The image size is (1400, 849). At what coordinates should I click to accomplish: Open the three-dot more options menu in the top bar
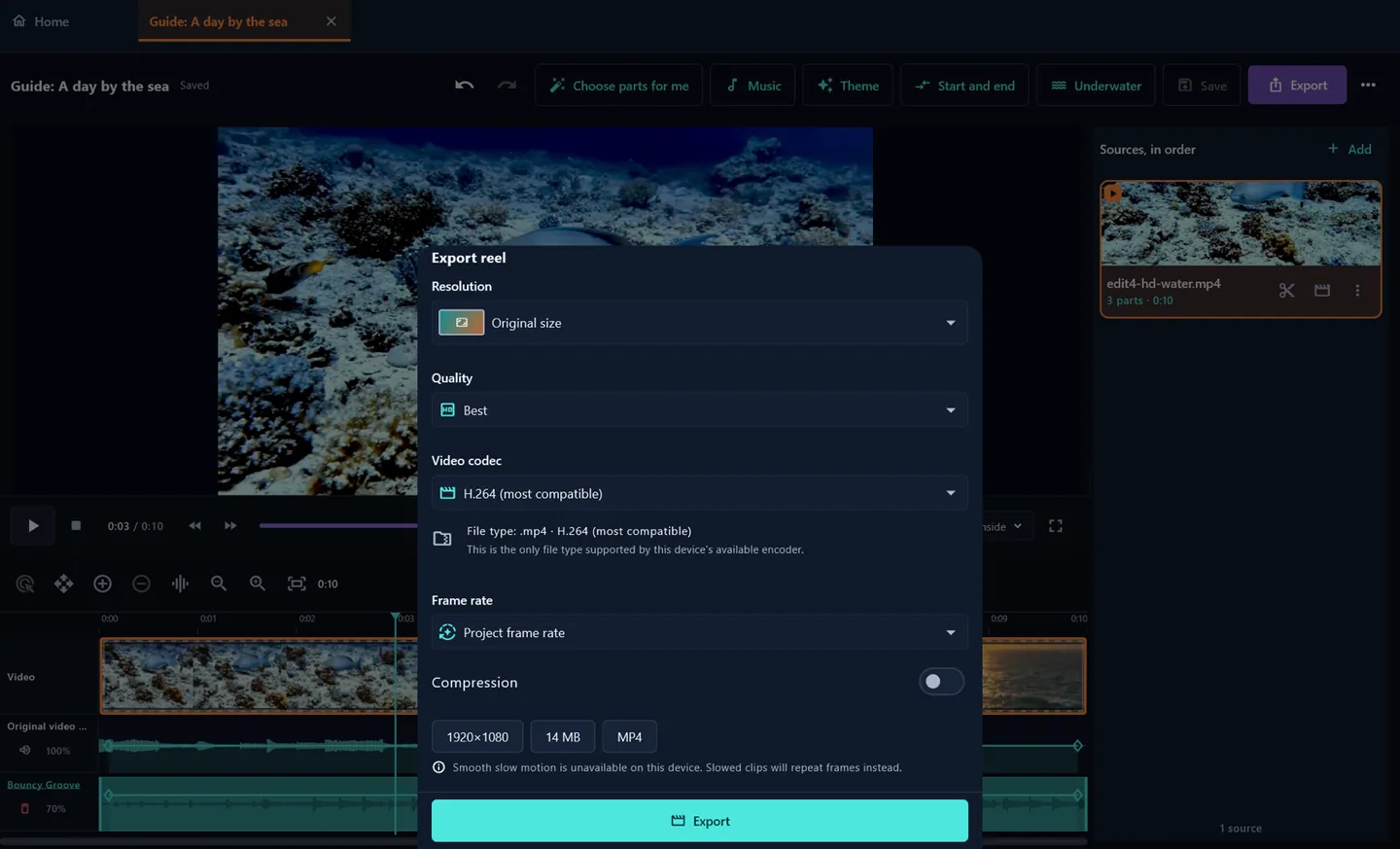point(1368,86)
